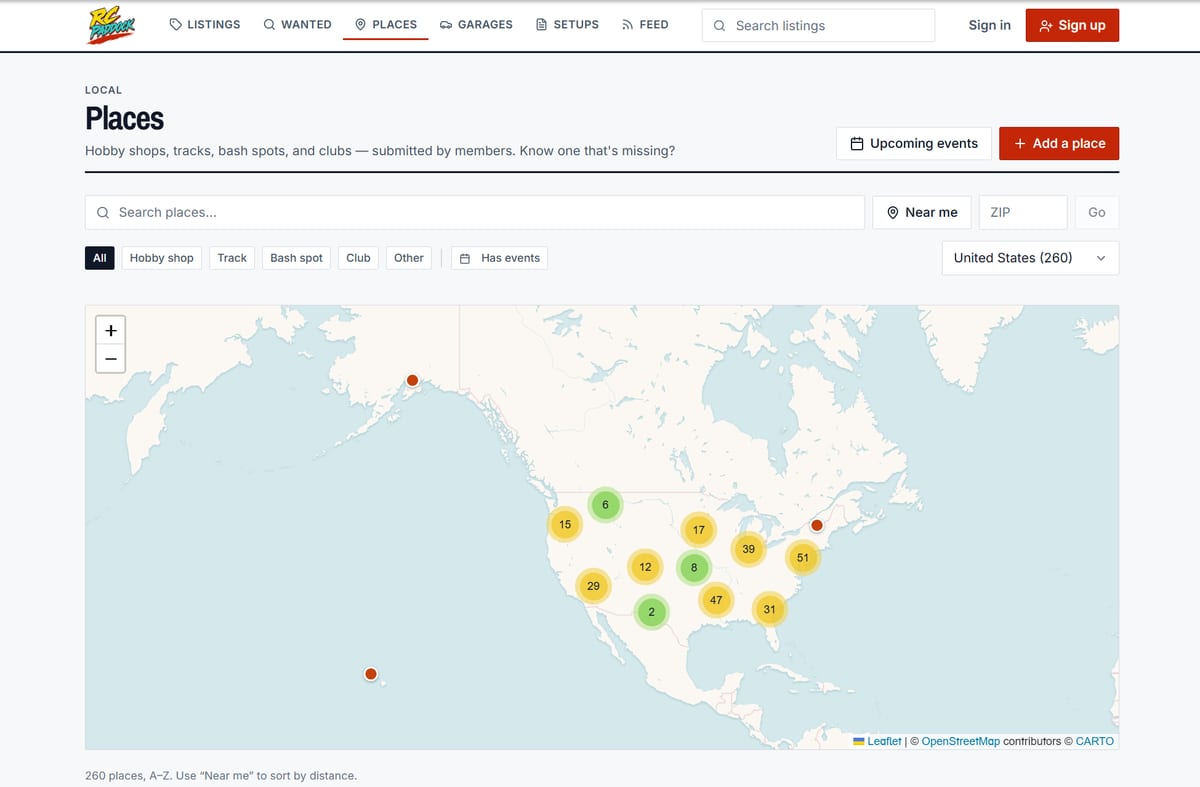Zoom in on the map

point(110,330)
